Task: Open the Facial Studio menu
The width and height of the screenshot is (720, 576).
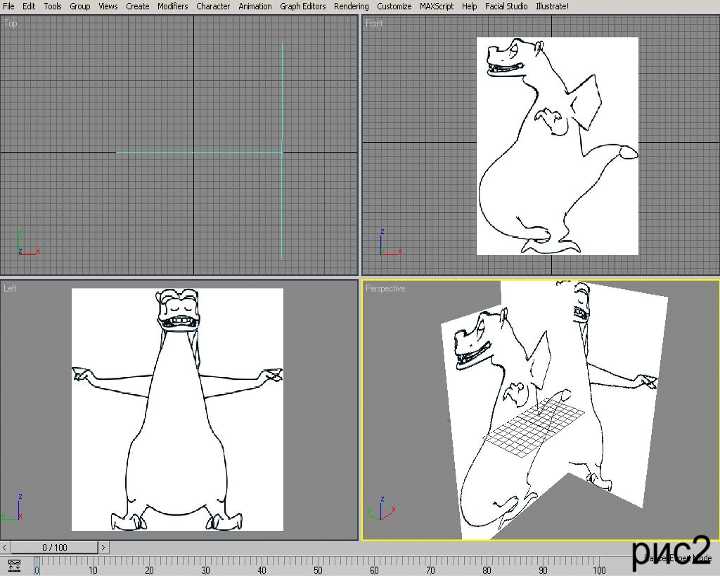Action: pos(507,6)
